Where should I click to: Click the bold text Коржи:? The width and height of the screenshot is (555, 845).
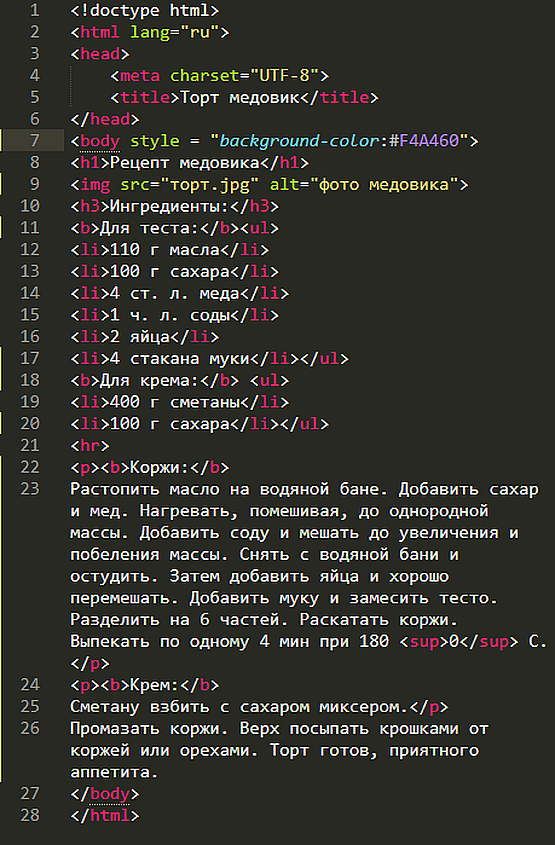(x=159, y=467)
